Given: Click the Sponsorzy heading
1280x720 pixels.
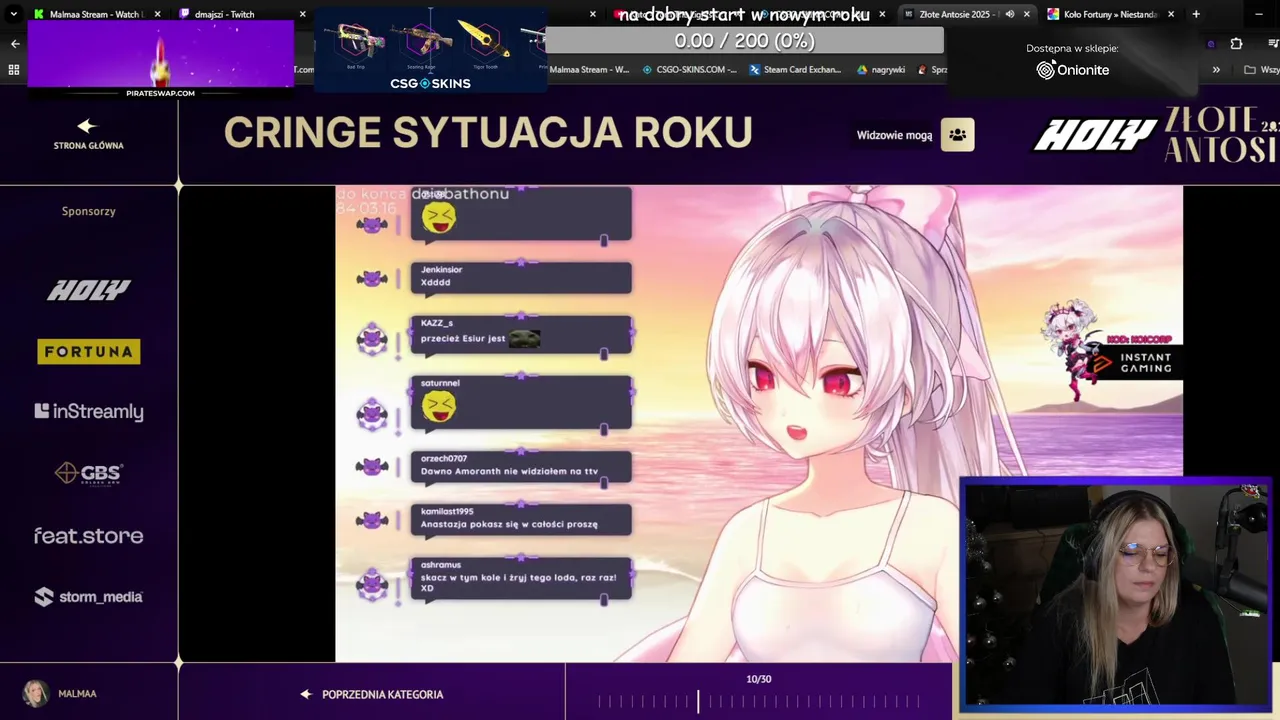Looking at the screenshot, I should tap(89, 211).
